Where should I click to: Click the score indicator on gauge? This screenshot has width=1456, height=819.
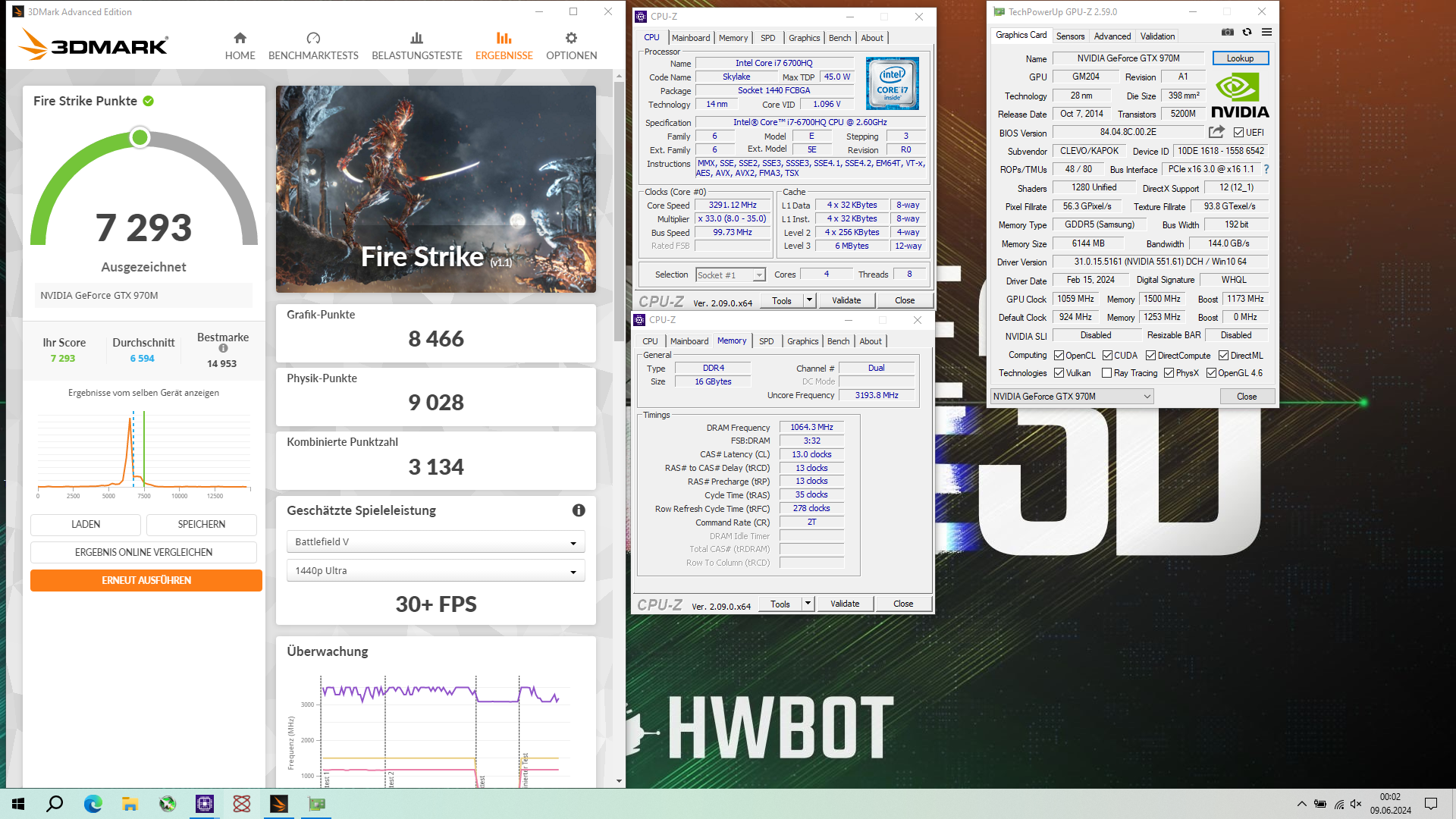(x=140, y=137)
